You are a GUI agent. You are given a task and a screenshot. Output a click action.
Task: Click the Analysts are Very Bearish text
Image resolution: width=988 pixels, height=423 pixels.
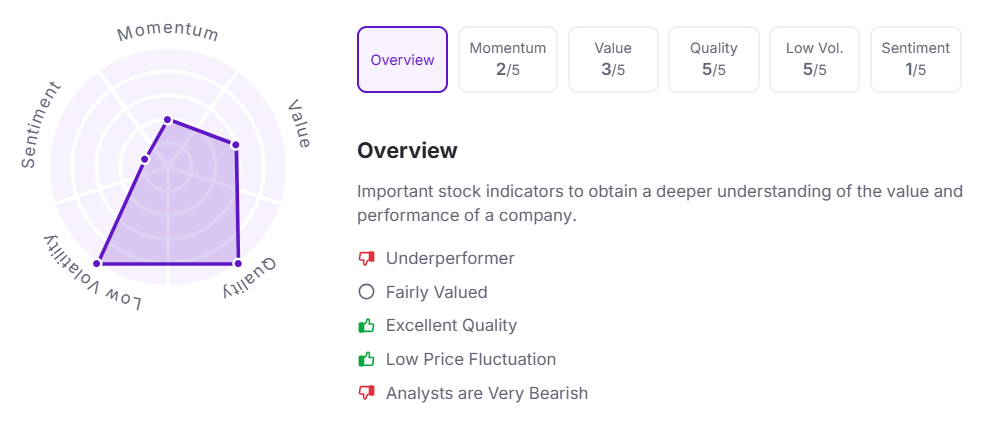point(486,393)
